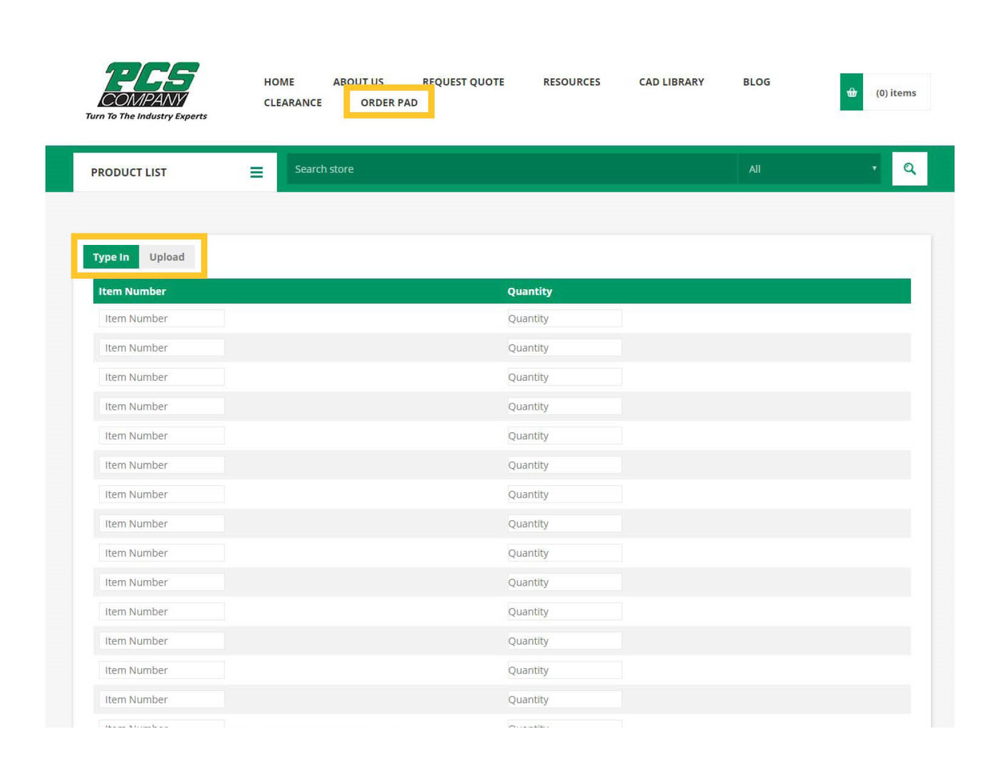The height and width of the screenshot is (773, 1000).
Task: Open the Product List hamburger menu icon
Action: (x=256, y=172)
